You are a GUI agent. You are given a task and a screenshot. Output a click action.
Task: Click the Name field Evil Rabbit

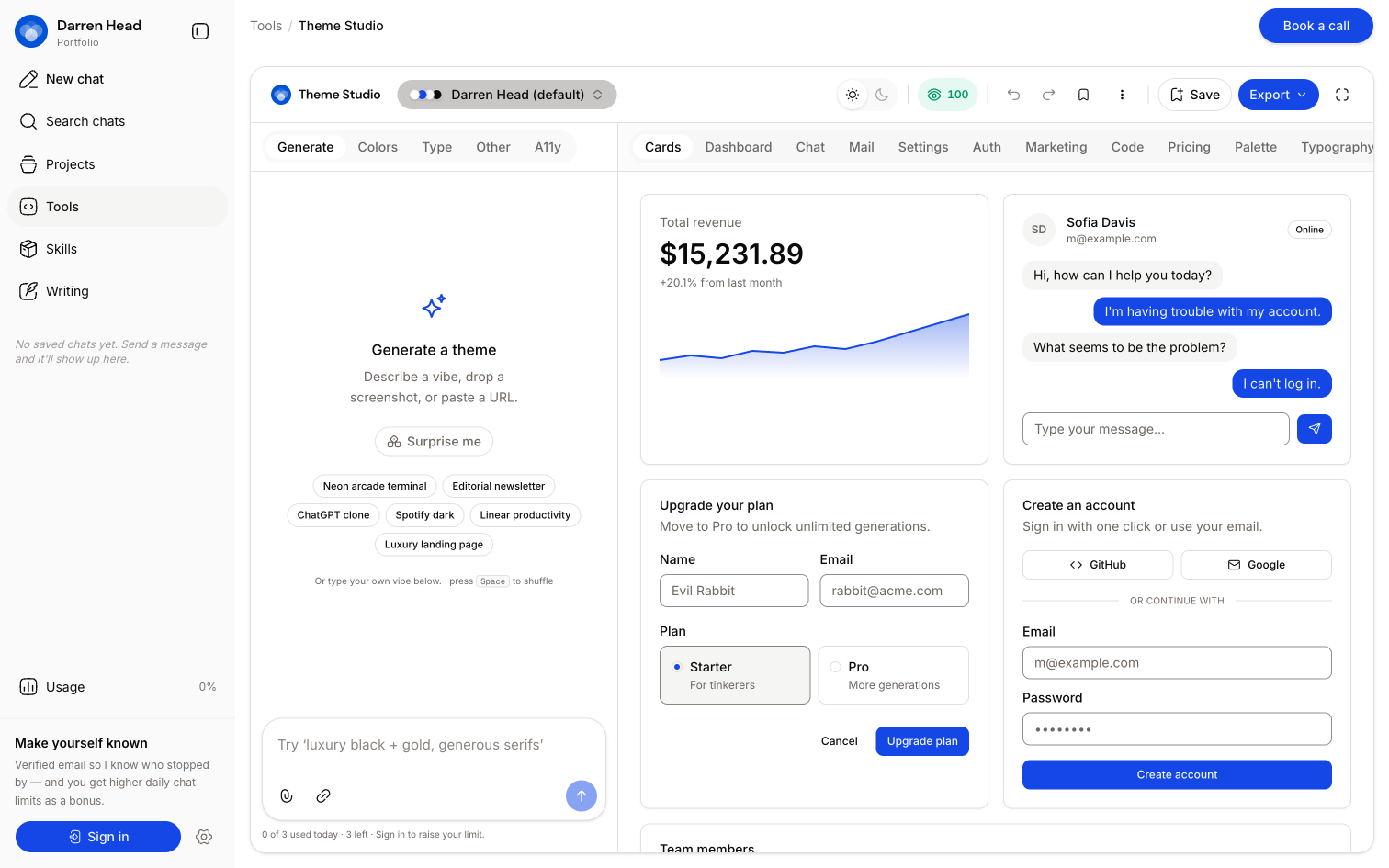coord(734,591)
